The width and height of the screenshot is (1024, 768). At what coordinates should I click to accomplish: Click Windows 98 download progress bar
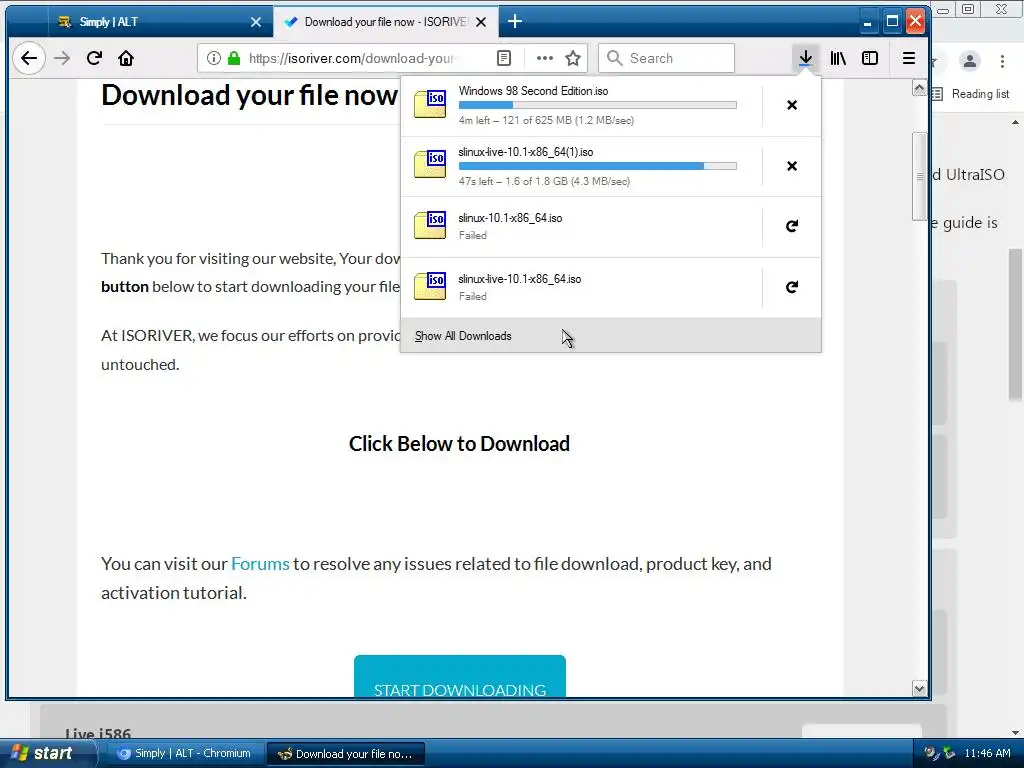pyautogui.click(x=598, y=105)
